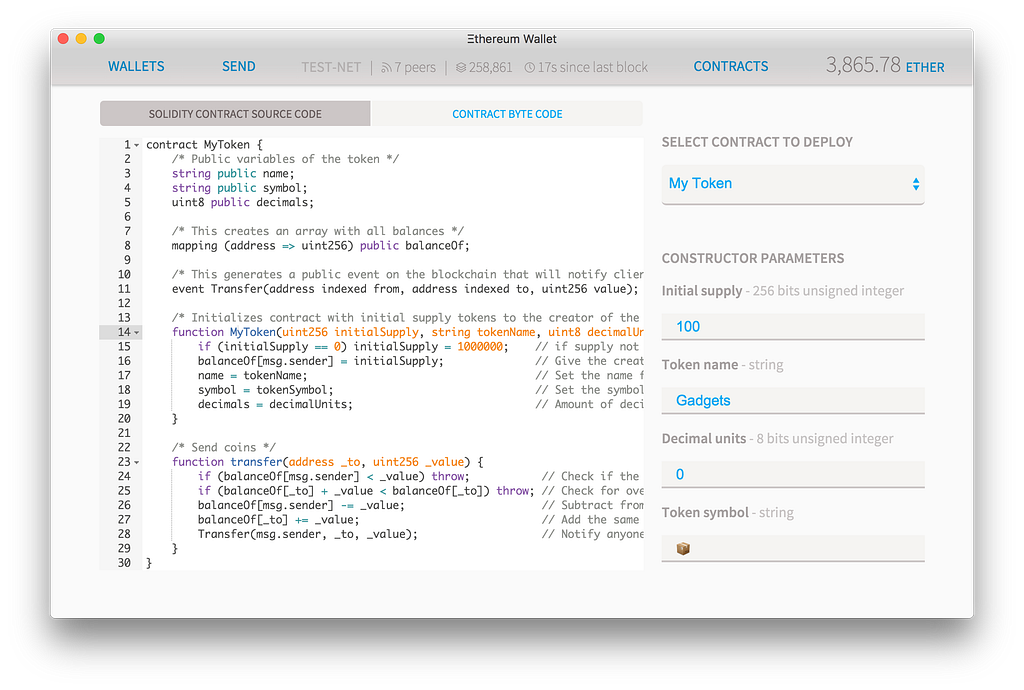1024x690 pixels.
Task: Open the Contracts section
Action: click(731, 67)
